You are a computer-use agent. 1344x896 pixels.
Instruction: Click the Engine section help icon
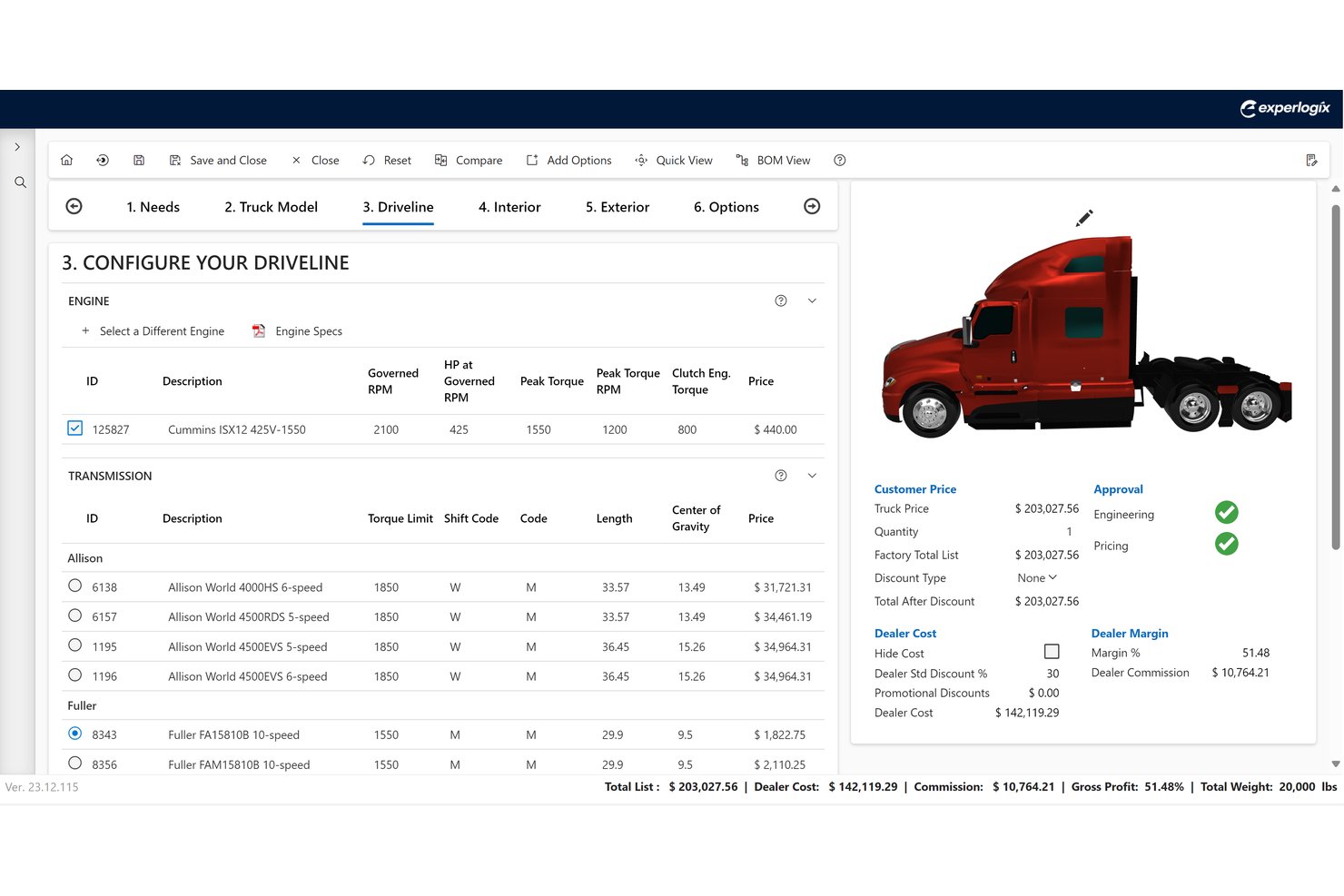click(781, 301)
